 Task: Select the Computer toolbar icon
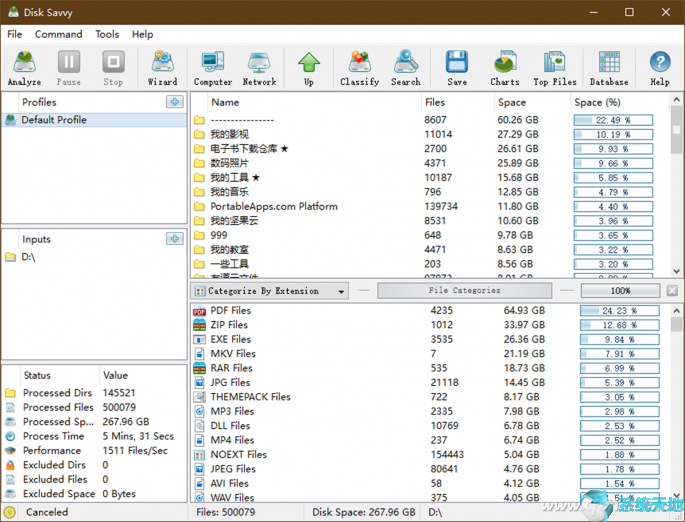pos(213,68)
